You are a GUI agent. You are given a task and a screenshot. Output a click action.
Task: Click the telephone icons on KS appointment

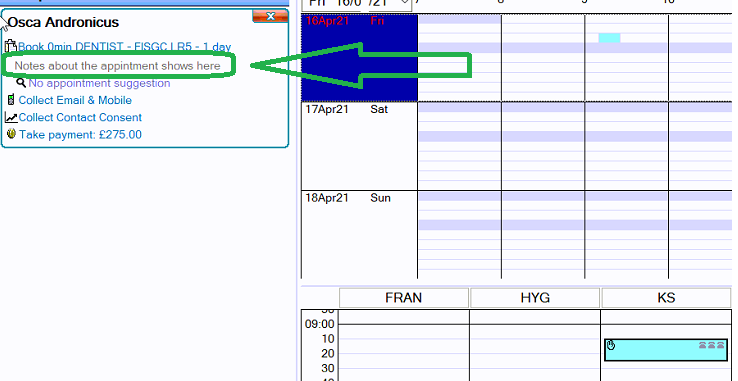click(712, 345)
